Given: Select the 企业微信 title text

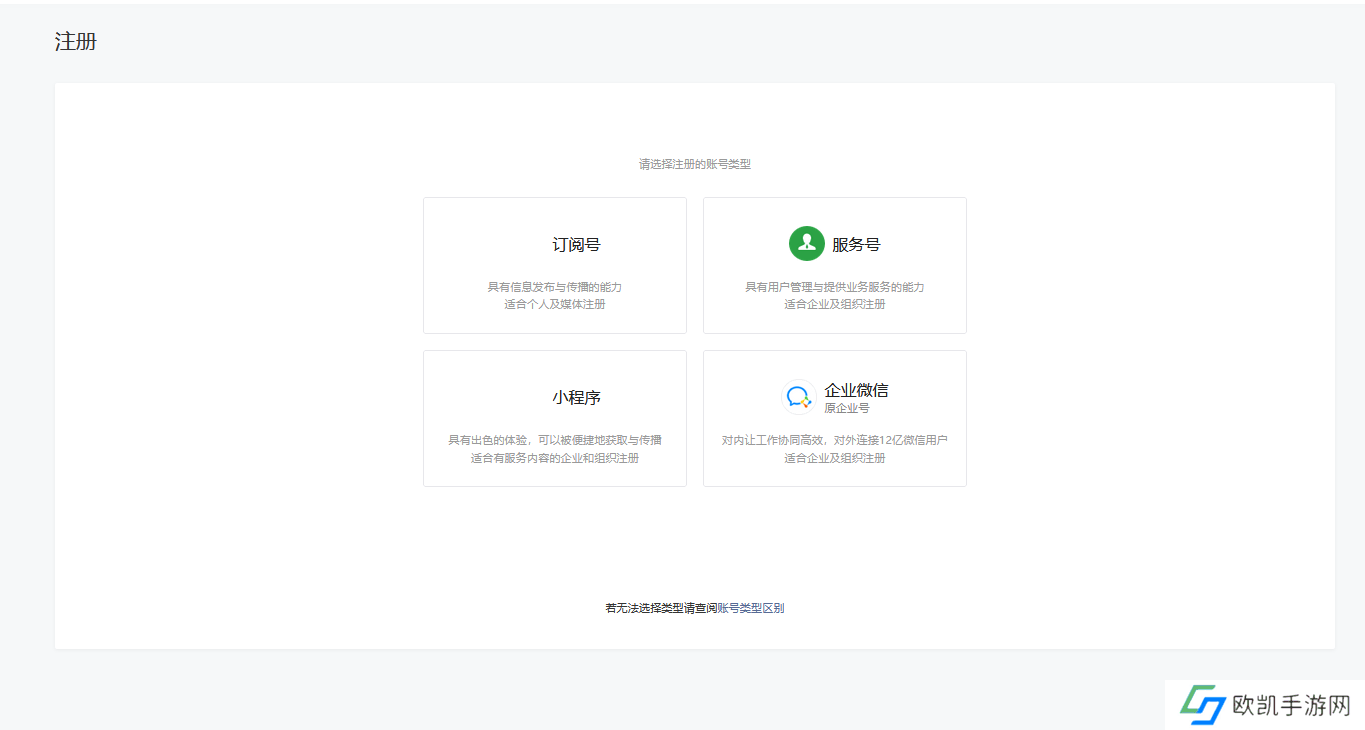Looking at the screenshot, I should tap(856, 390).
